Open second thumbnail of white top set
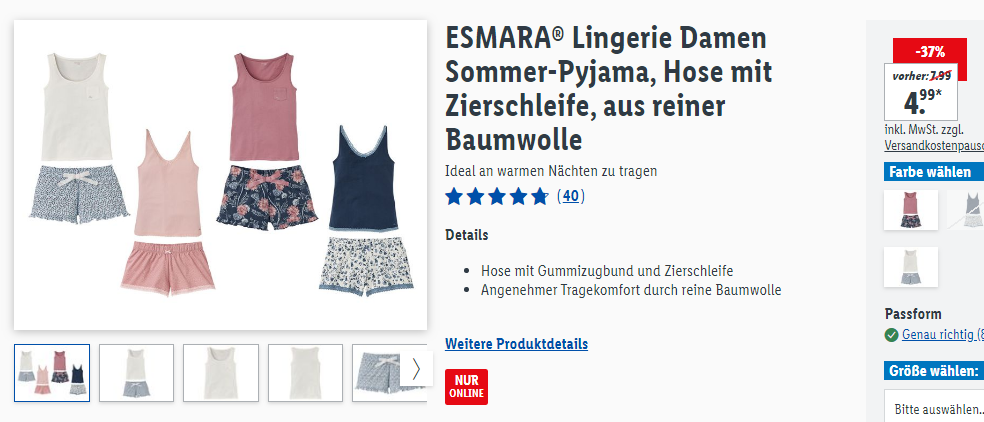984x422 pixels. 136,373
